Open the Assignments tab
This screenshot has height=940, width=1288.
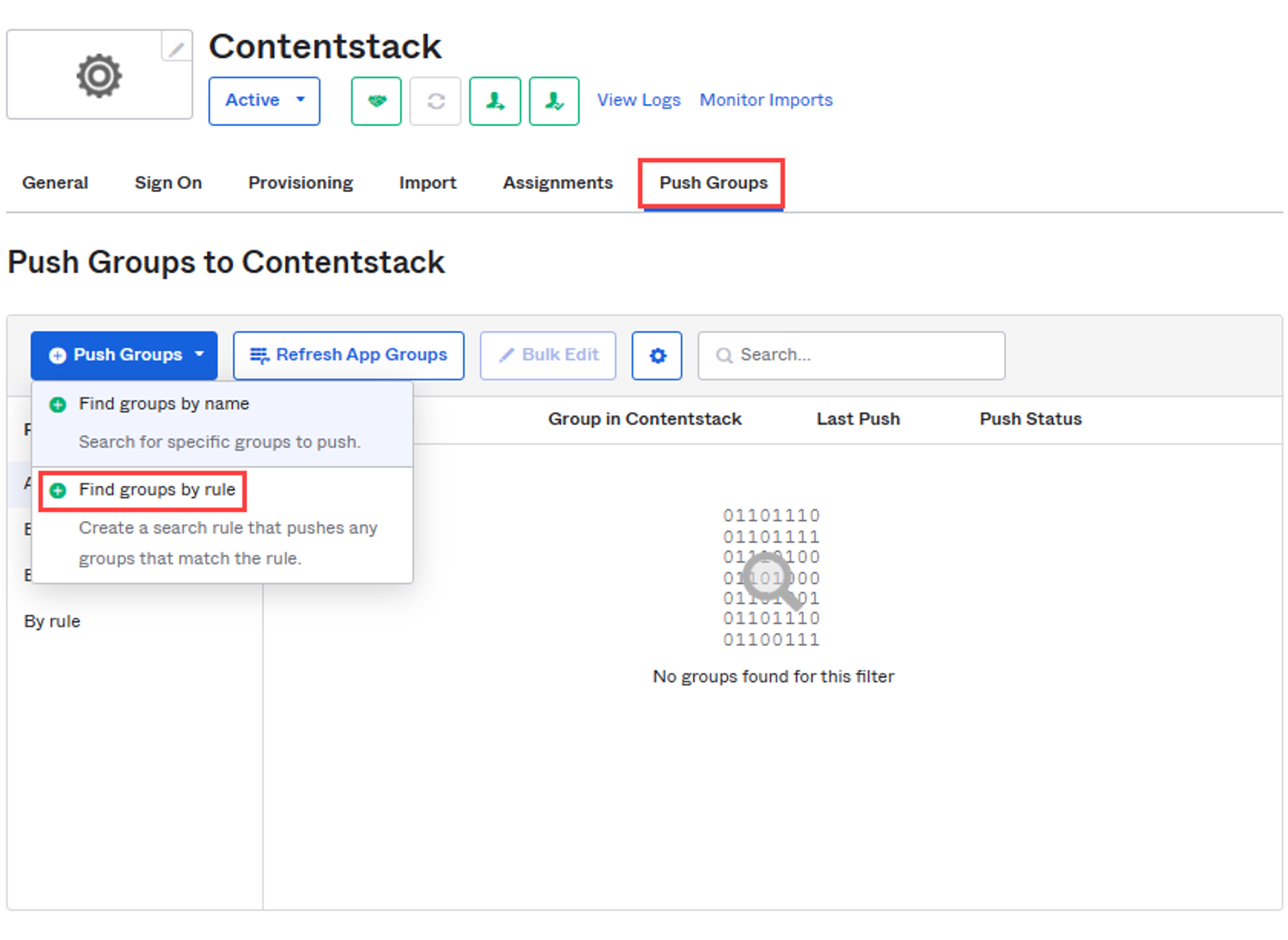tap(557, 182)
